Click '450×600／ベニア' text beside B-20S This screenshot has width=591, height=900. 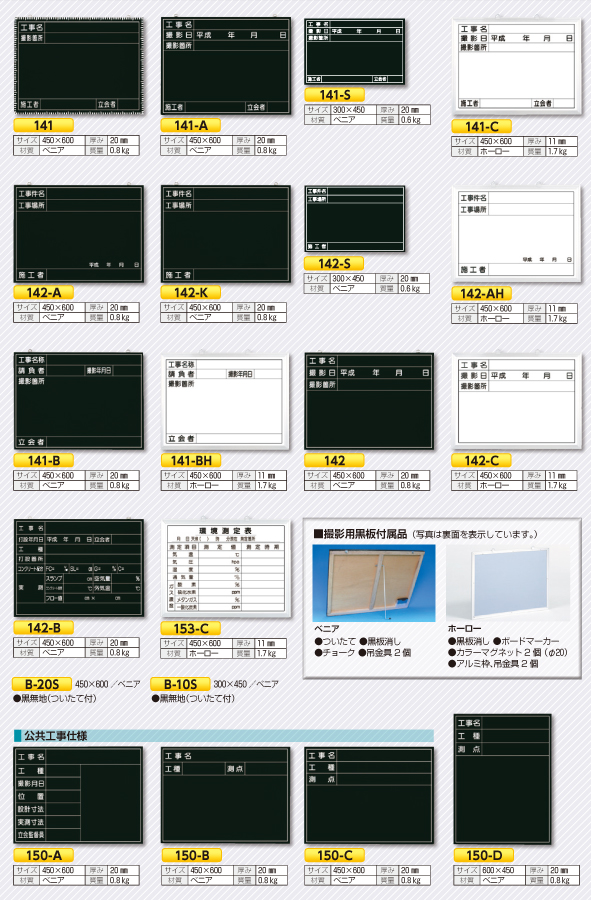(107, 684)
